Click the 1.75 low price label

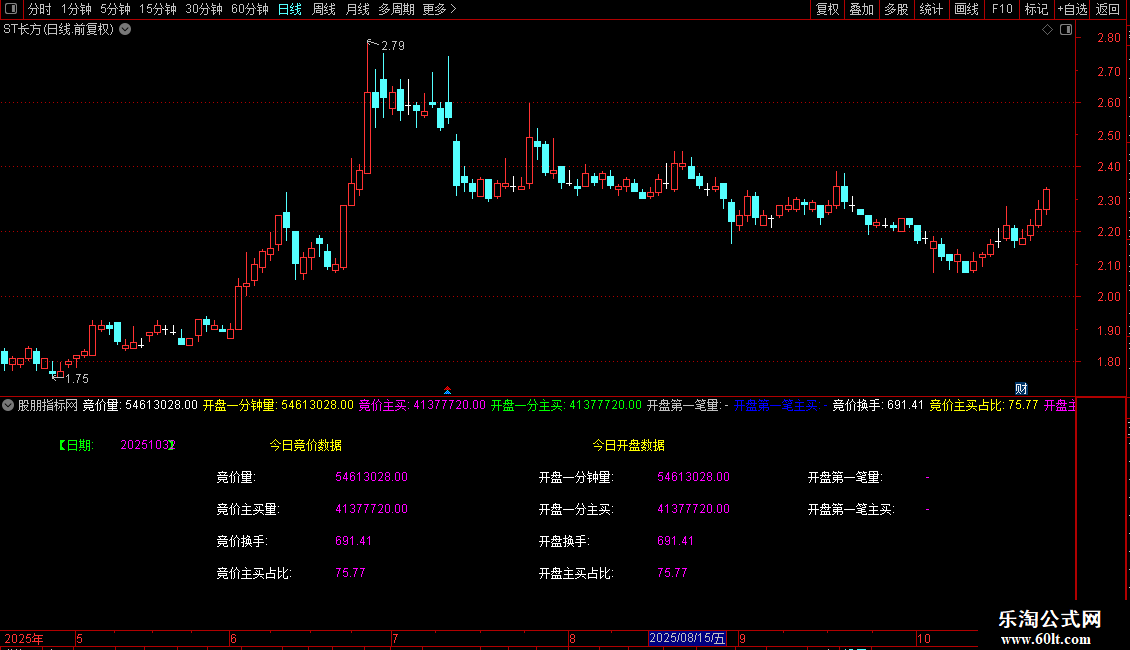(x=77, y=379)
